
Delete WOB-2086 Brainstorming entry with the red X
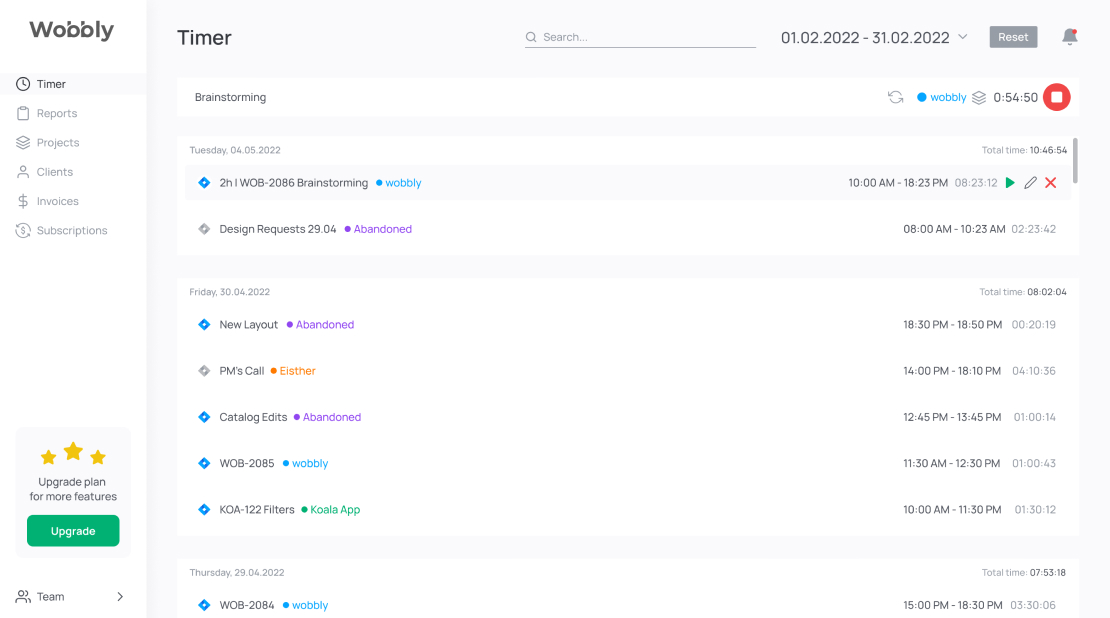pos(1051,183)
